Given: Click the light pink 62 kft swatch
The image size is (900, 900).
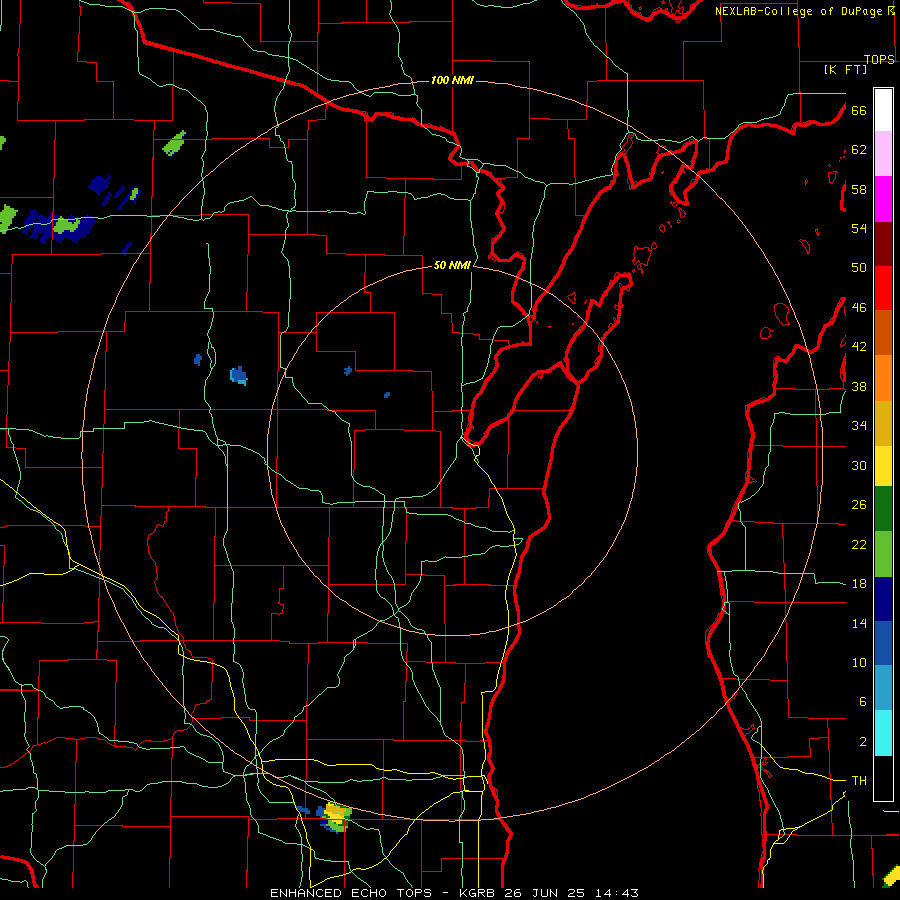Looking at the screenshot, I should pyautogui.click(x=883, y=154).
